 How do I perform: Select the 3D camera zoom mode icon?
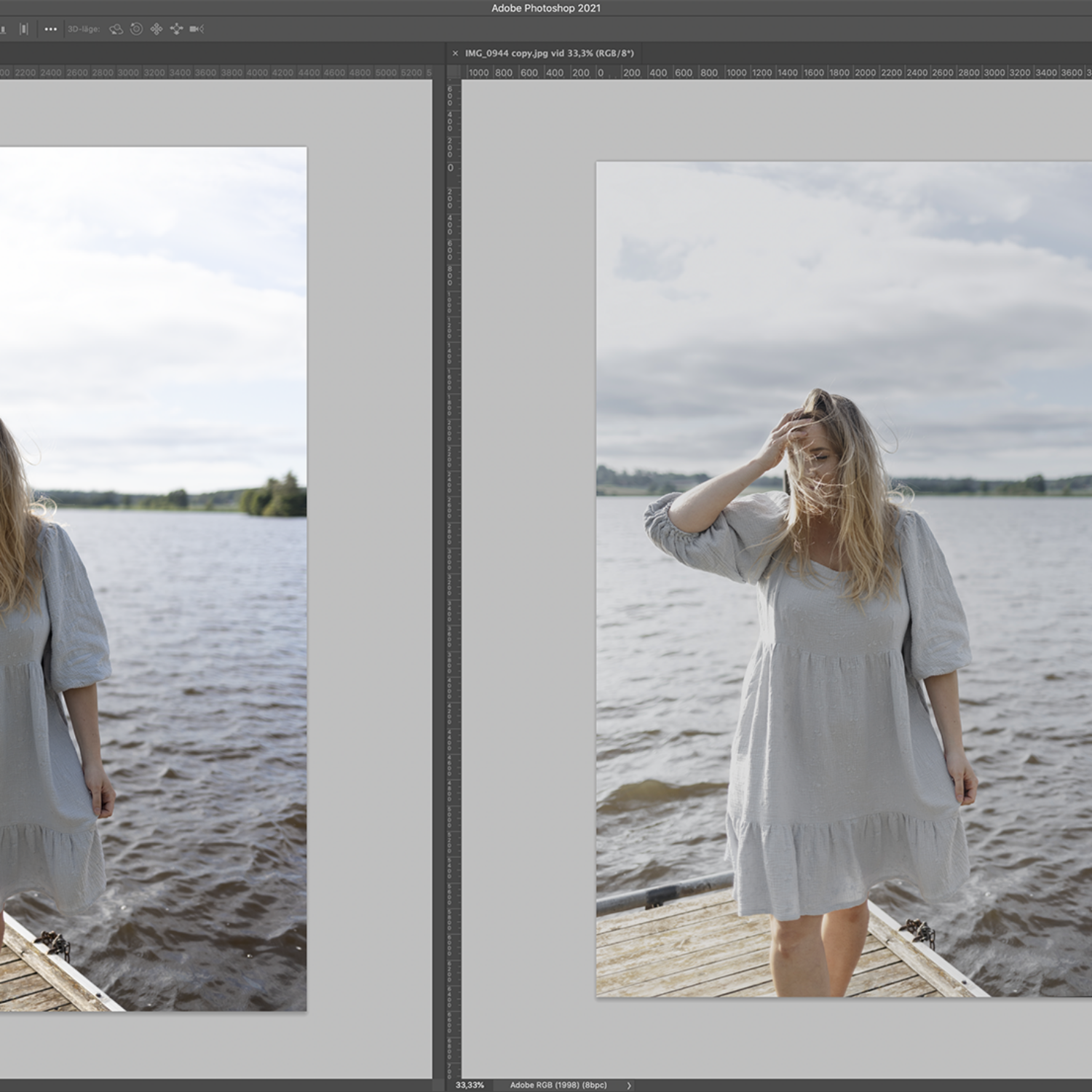pyautogui.click(x=196, y=29)
